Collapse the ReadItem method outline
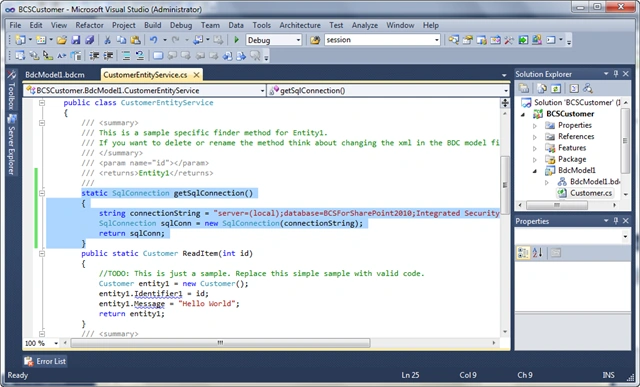The image size is (640, 387). click(42, 254)
